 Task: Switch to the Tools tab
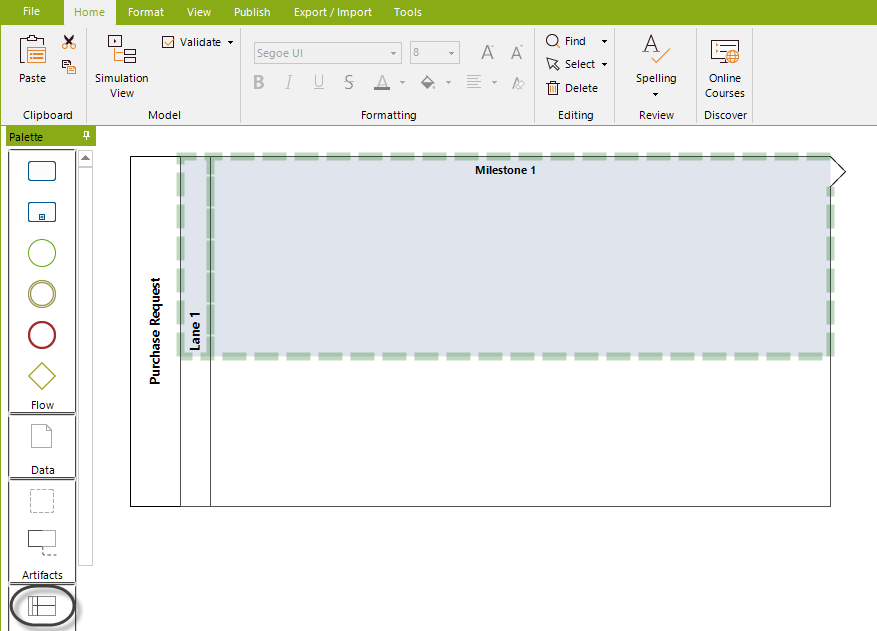[x=408, y=12]
